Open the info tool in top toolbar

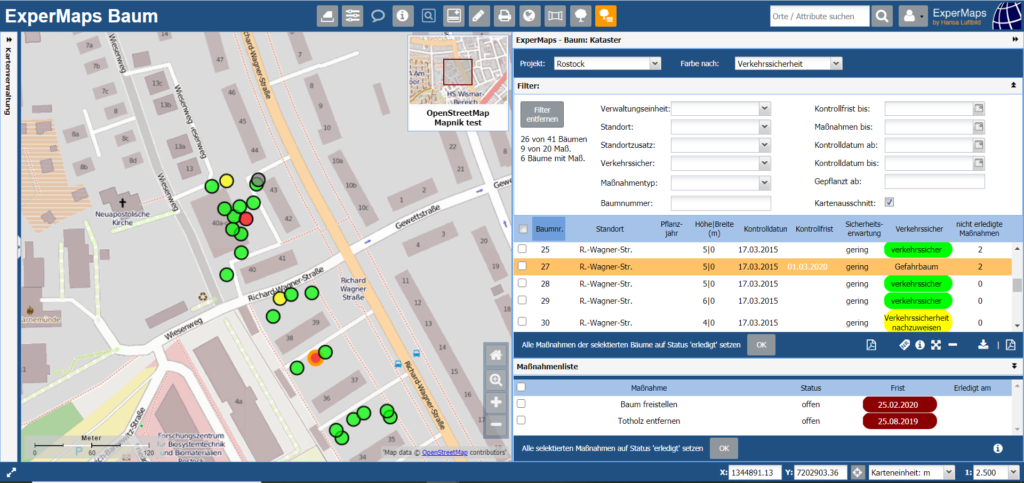pyautogui.click(x=403, y=16)
